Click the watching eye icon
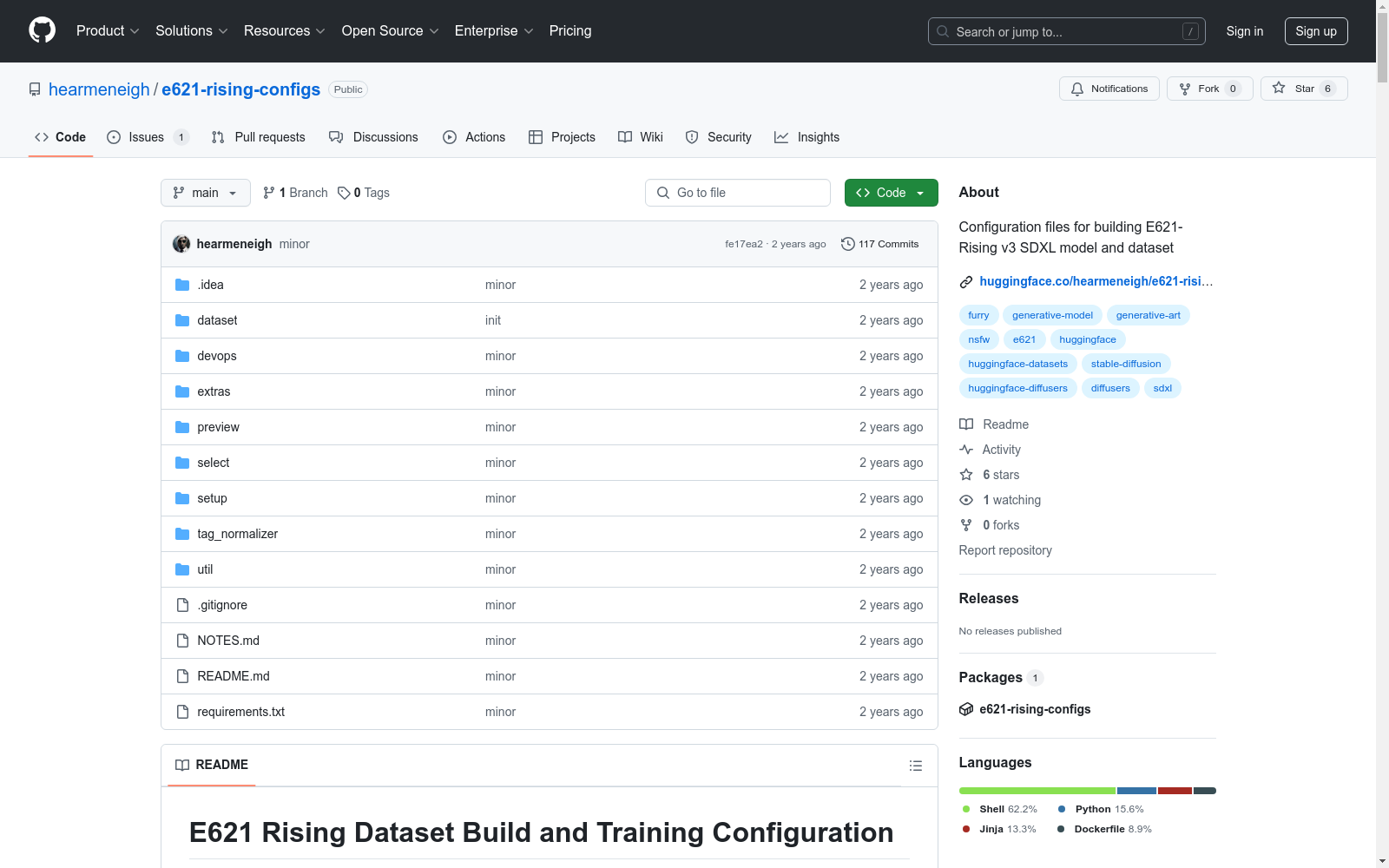1389x868 pixels. pos(966,500)
